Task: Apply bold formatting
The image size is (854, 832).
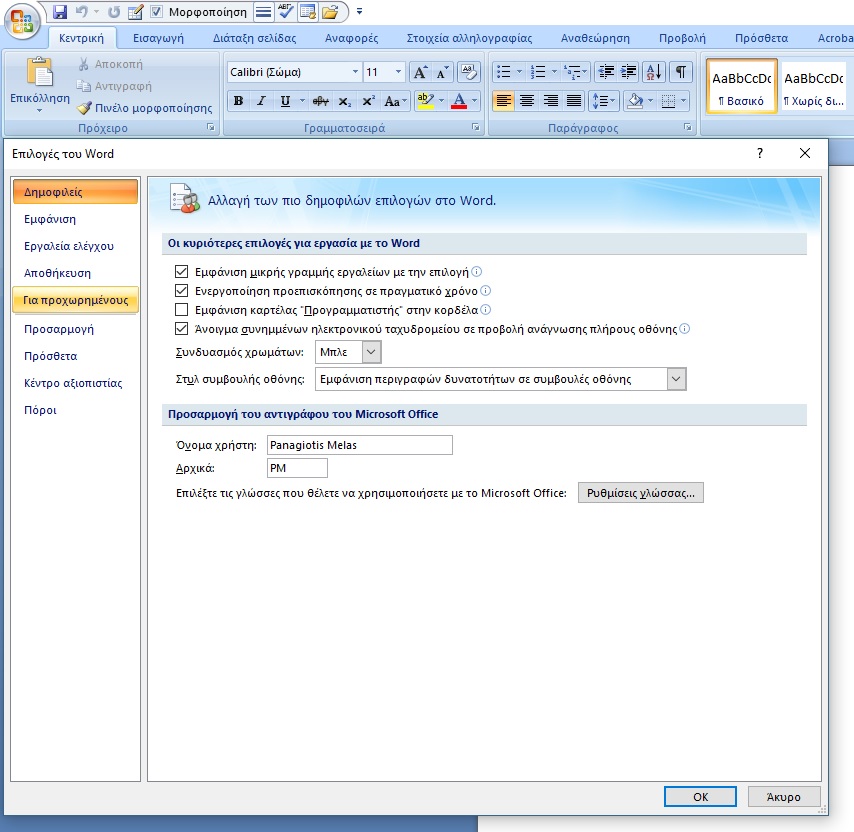Action: click(239, 101)
